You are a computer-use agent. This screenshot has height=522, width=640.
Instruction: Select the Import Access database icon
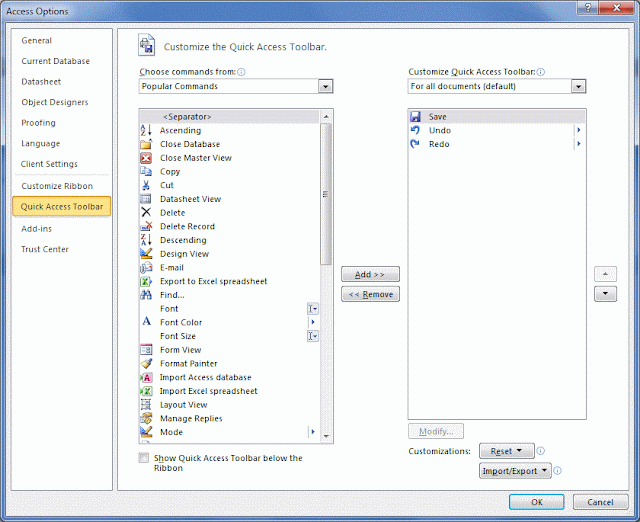click(146, 378)
